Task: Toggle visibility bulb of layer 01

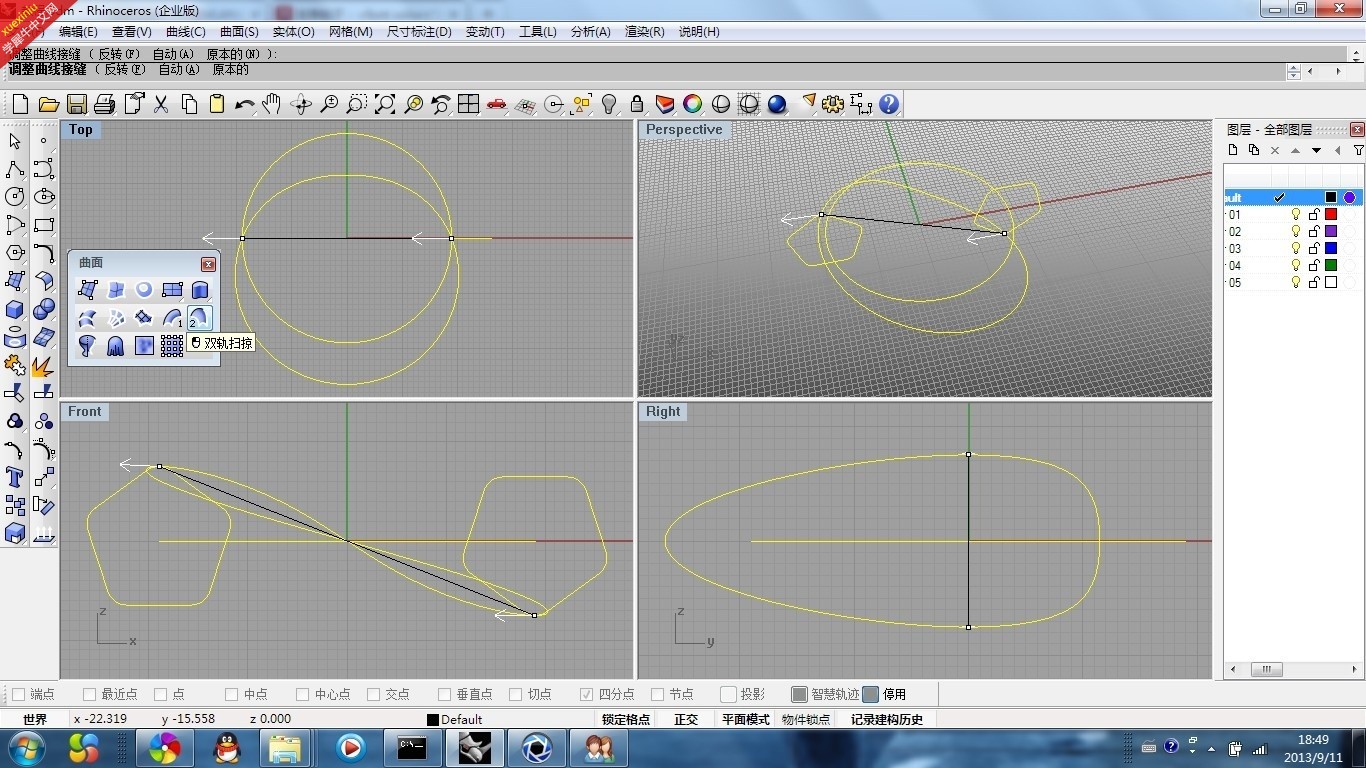Action: pyautogui.click(x=1296, y=214)
